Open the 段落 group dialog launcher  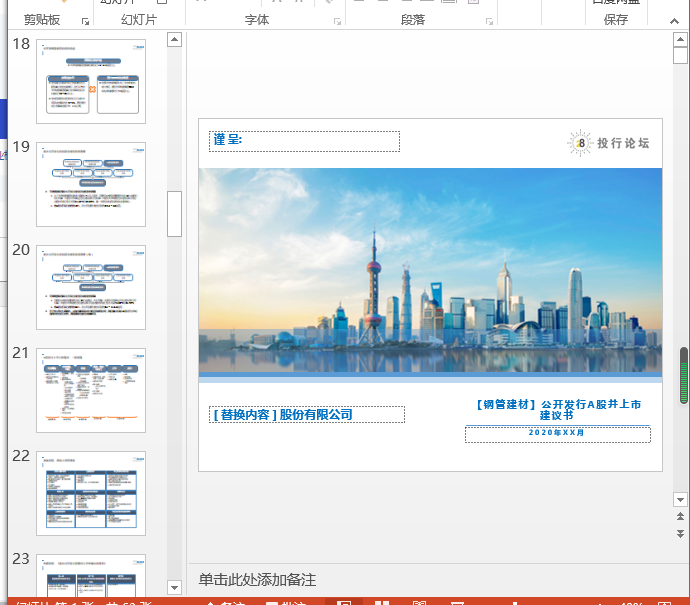click(489, 21)
